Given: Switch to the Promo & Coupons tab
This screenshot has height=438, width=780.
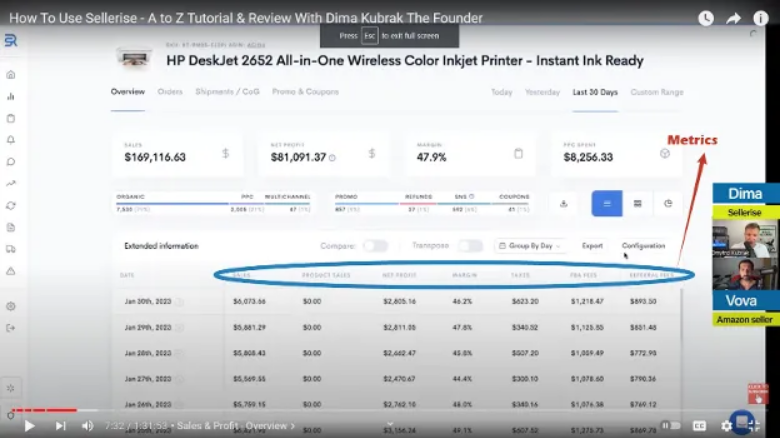Looking at the screenshot, I should pos(305,92).
